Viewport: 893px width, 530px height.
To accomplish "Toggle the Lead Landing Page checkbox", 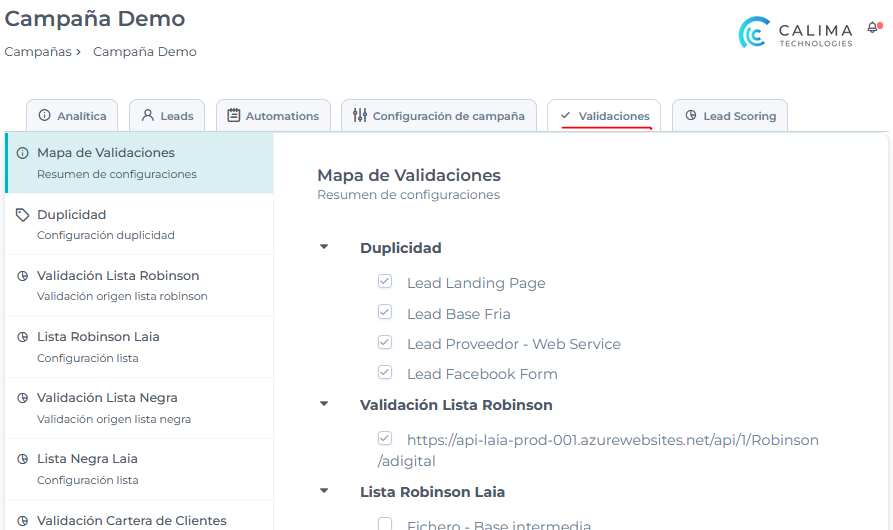I will coord(385,282).
